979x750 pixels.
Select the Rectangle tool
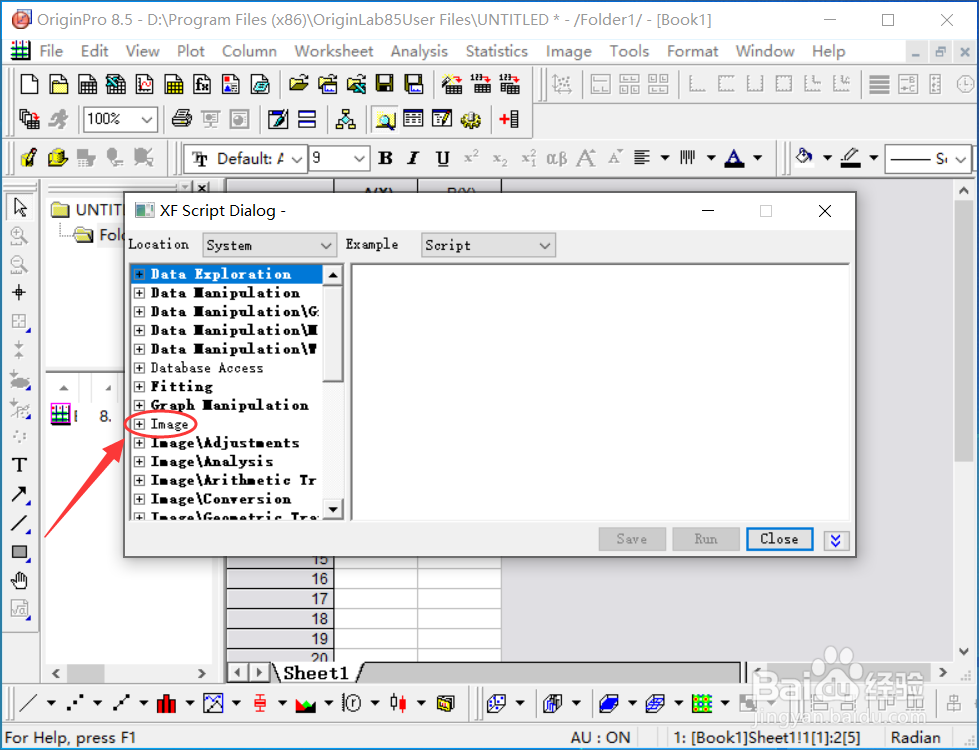click(x=19, y=552)
